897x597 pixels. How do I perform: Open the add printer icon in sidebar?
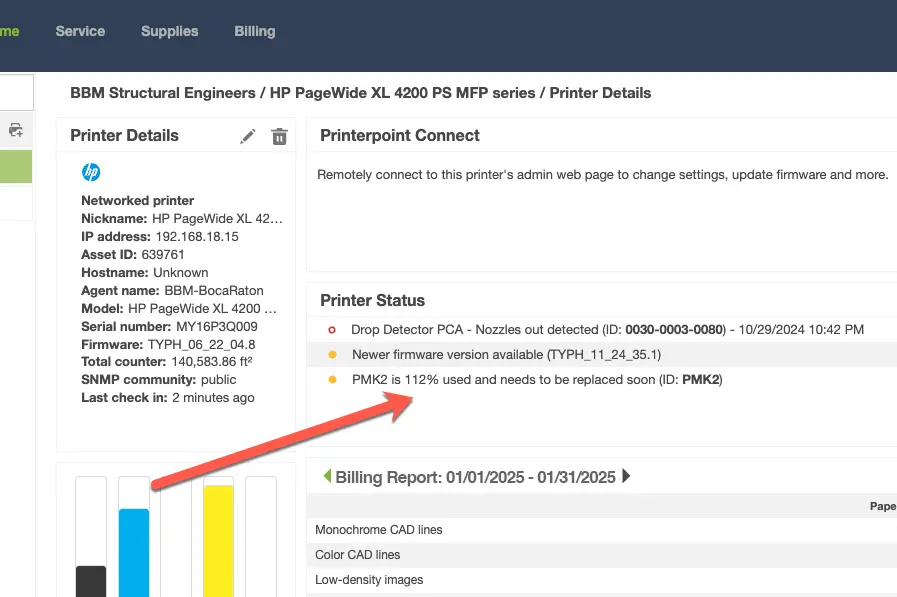(15, 129)
